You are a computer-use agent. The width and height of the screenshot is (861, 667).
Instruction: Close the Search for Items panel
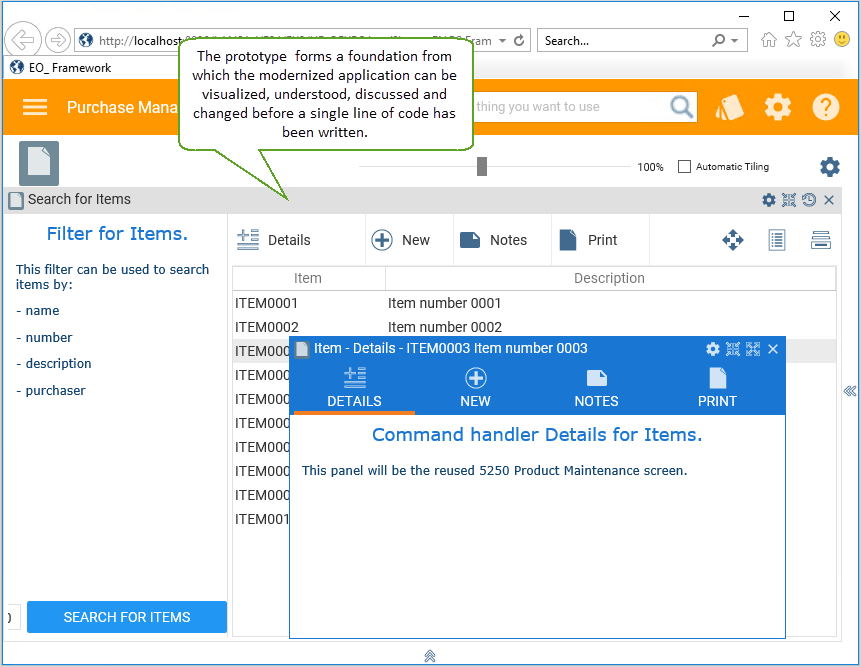point(829,200)
